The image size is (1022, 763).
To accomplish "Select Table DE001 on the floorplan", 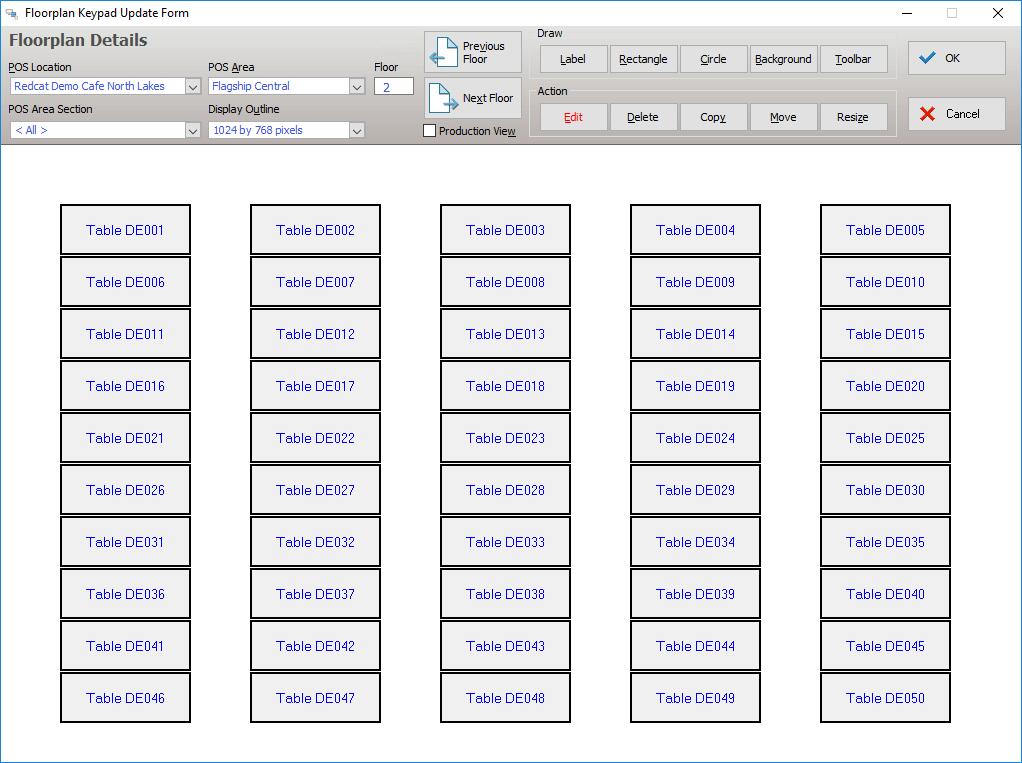I will [125, 230].
